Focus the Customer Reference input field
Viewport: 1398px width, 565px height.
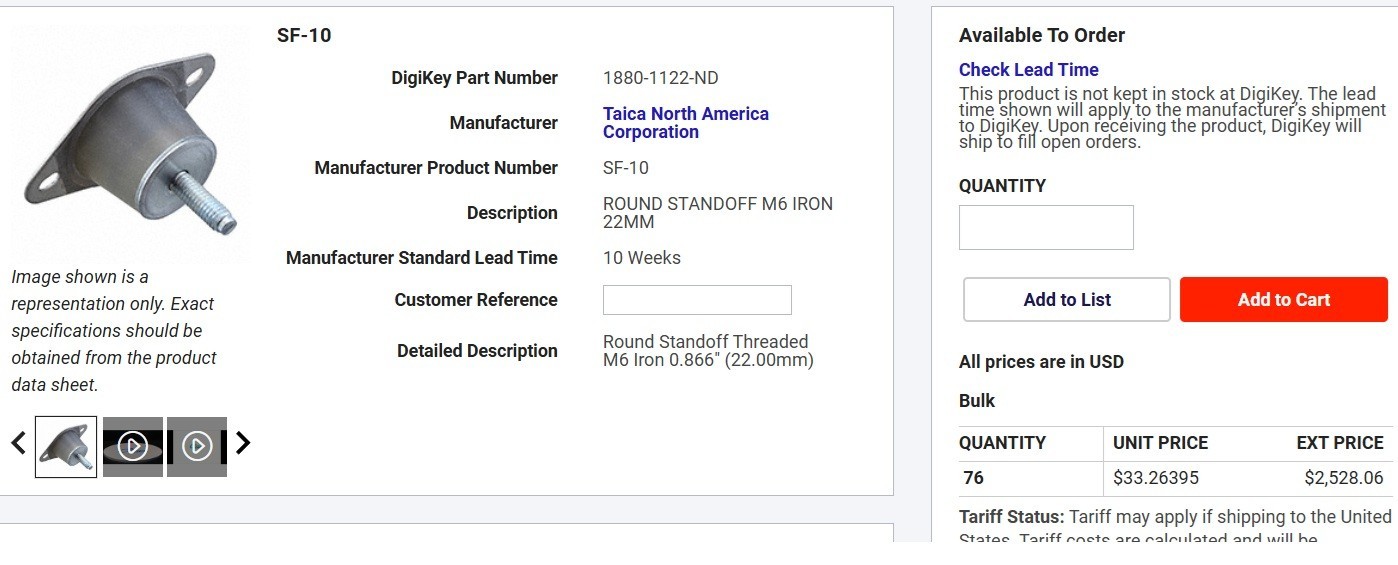697,300
